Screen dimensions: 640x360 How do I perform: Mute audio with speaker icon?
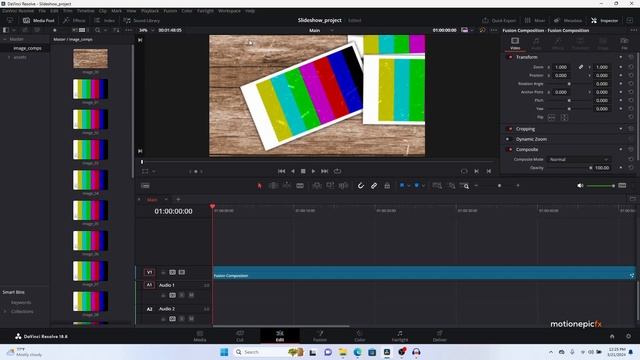580,186
